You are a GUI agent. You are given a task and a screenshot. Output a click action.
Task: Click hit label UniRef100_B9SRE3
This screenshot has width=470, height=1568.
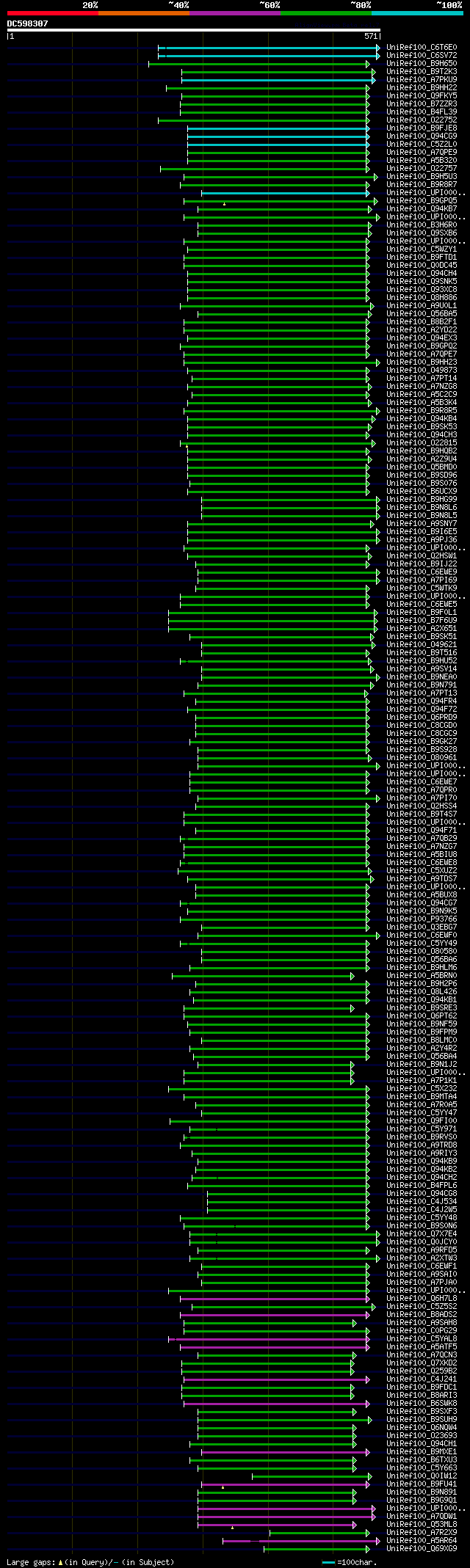[422, 1008]
